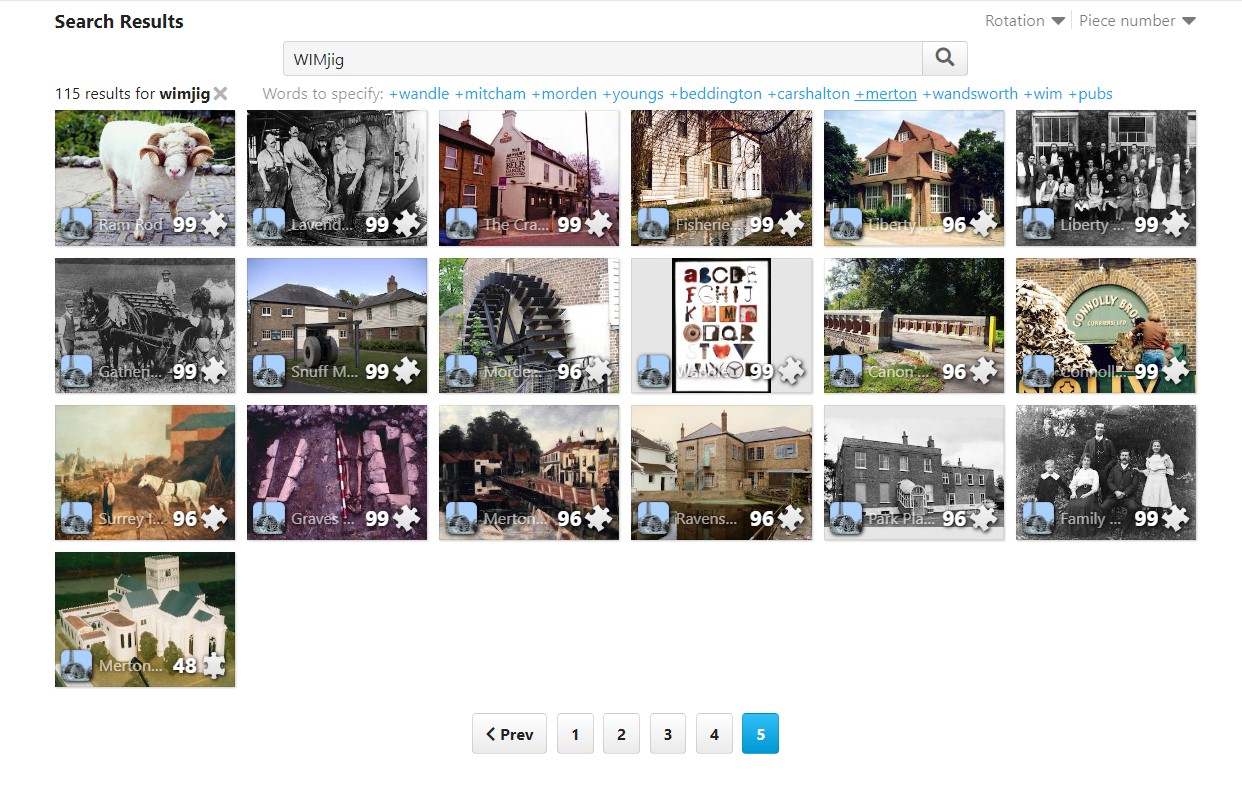
Task: Open the Piece number dropdown
Action: click(1137, 21)
